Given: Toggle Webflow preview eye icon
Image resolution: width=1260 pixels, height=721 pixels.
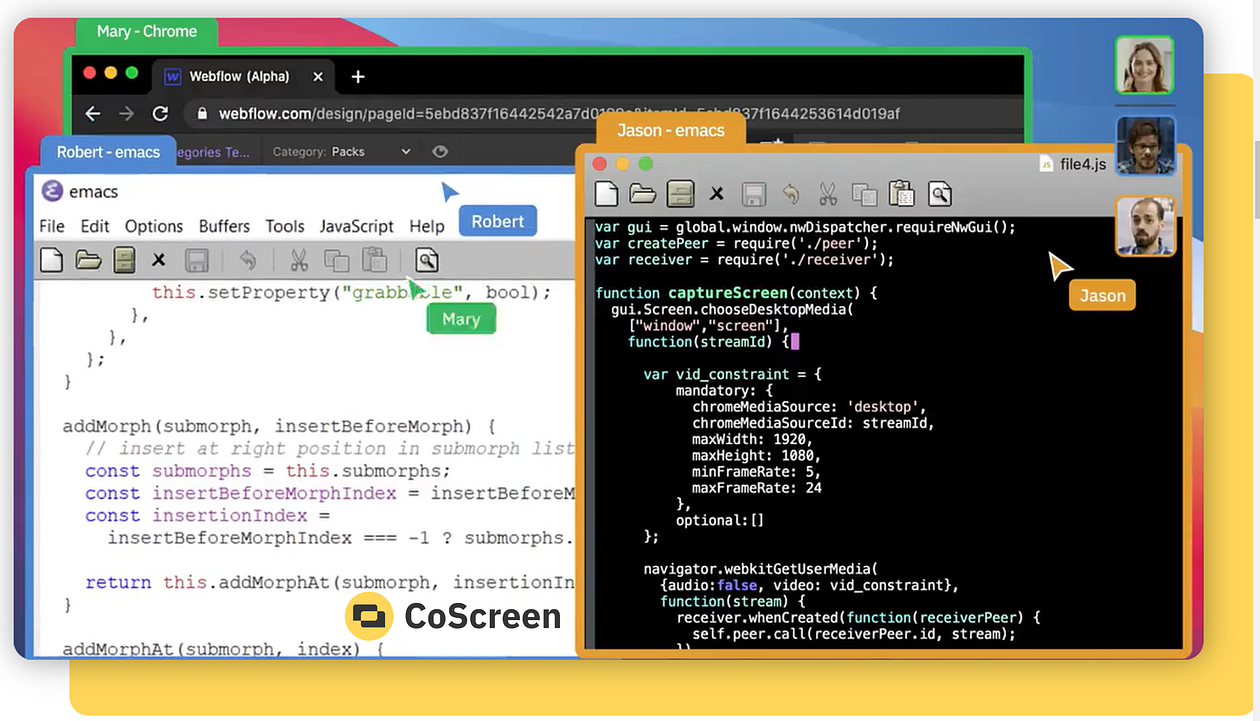Looking at the screenshot, I should pyautogui.click(x=439, y=151).
